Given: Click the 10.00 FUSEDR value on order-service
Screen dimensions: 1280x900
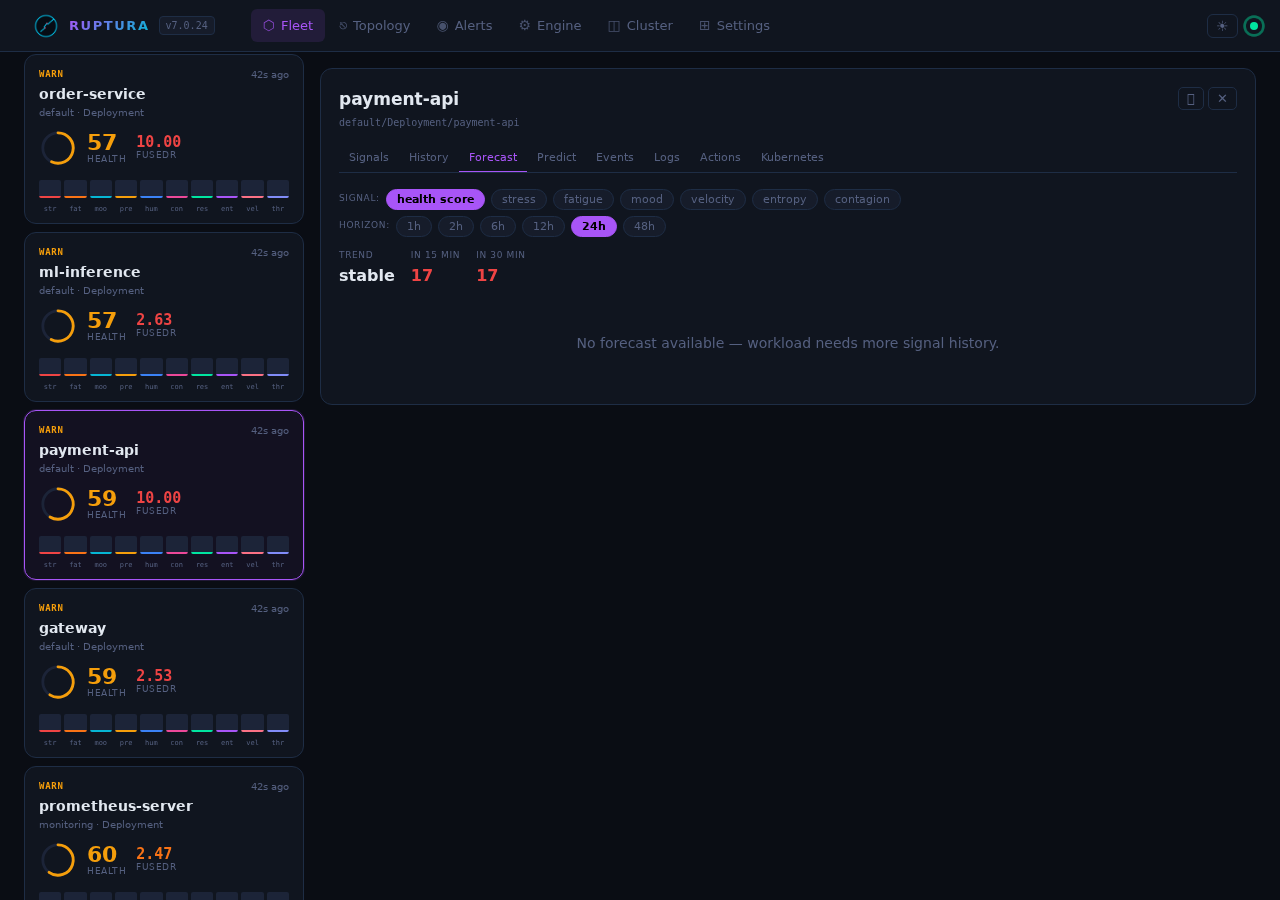Looking at the screenshot, I should 158,142.
